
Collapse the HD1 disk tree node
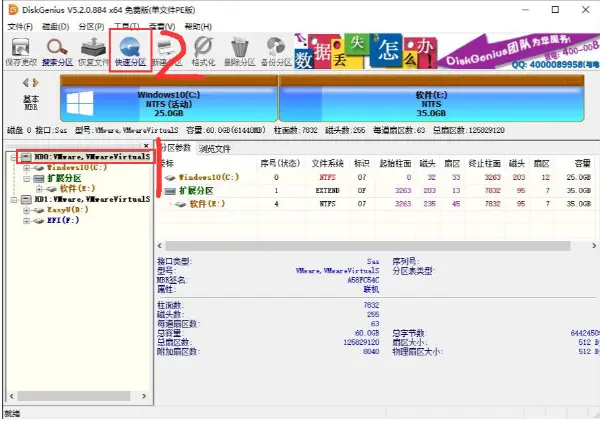(x=13, y=199)
